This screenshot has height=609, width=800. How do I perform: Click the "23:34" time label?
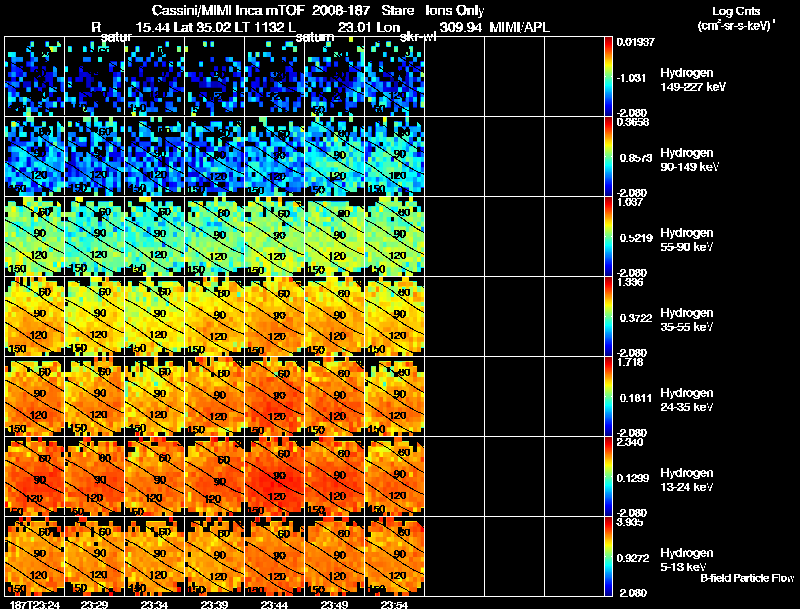[155, 604]
